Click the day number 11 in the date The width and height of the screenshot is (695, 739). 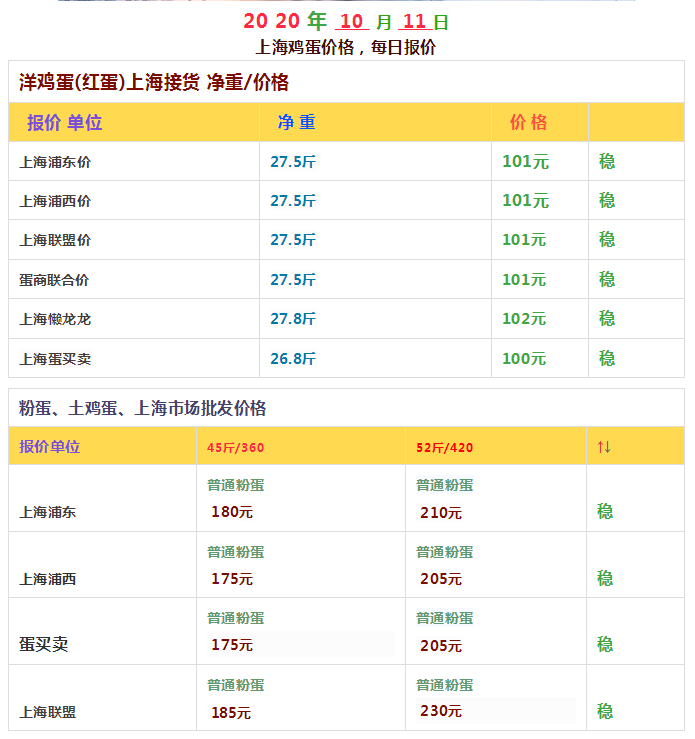414,22
